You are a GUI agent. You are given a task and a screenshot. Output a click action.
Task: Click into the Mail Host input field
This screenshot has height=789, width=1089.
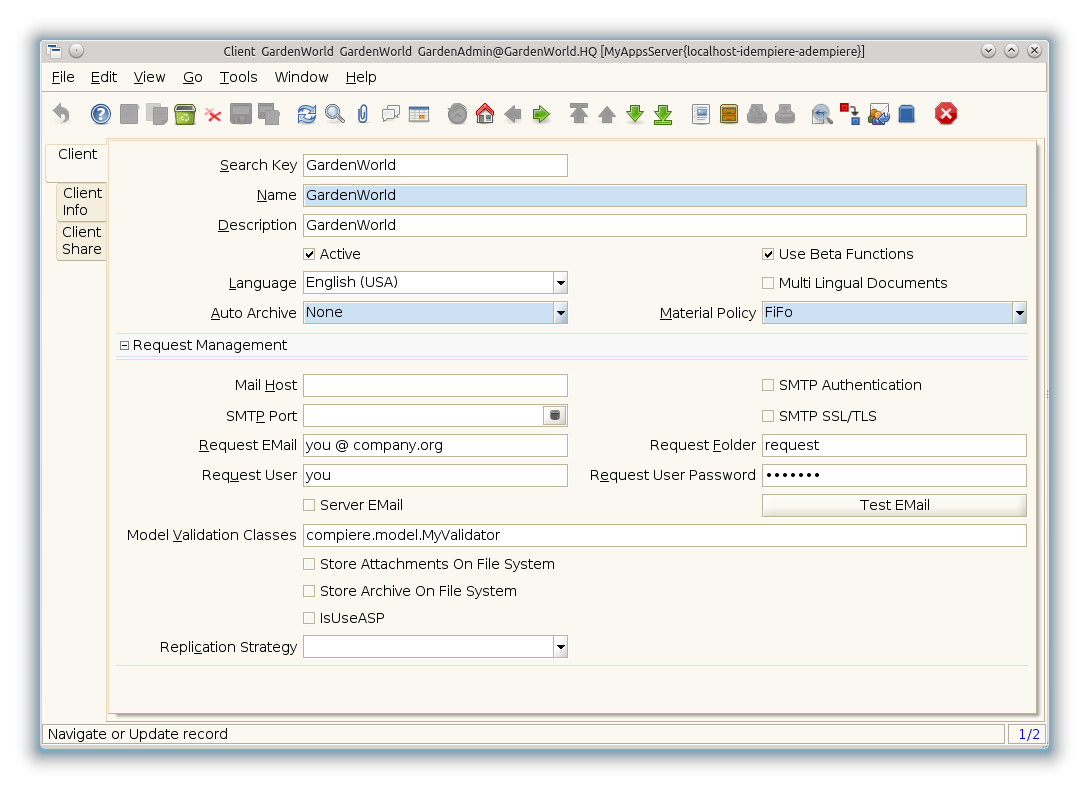click(435, 385)
